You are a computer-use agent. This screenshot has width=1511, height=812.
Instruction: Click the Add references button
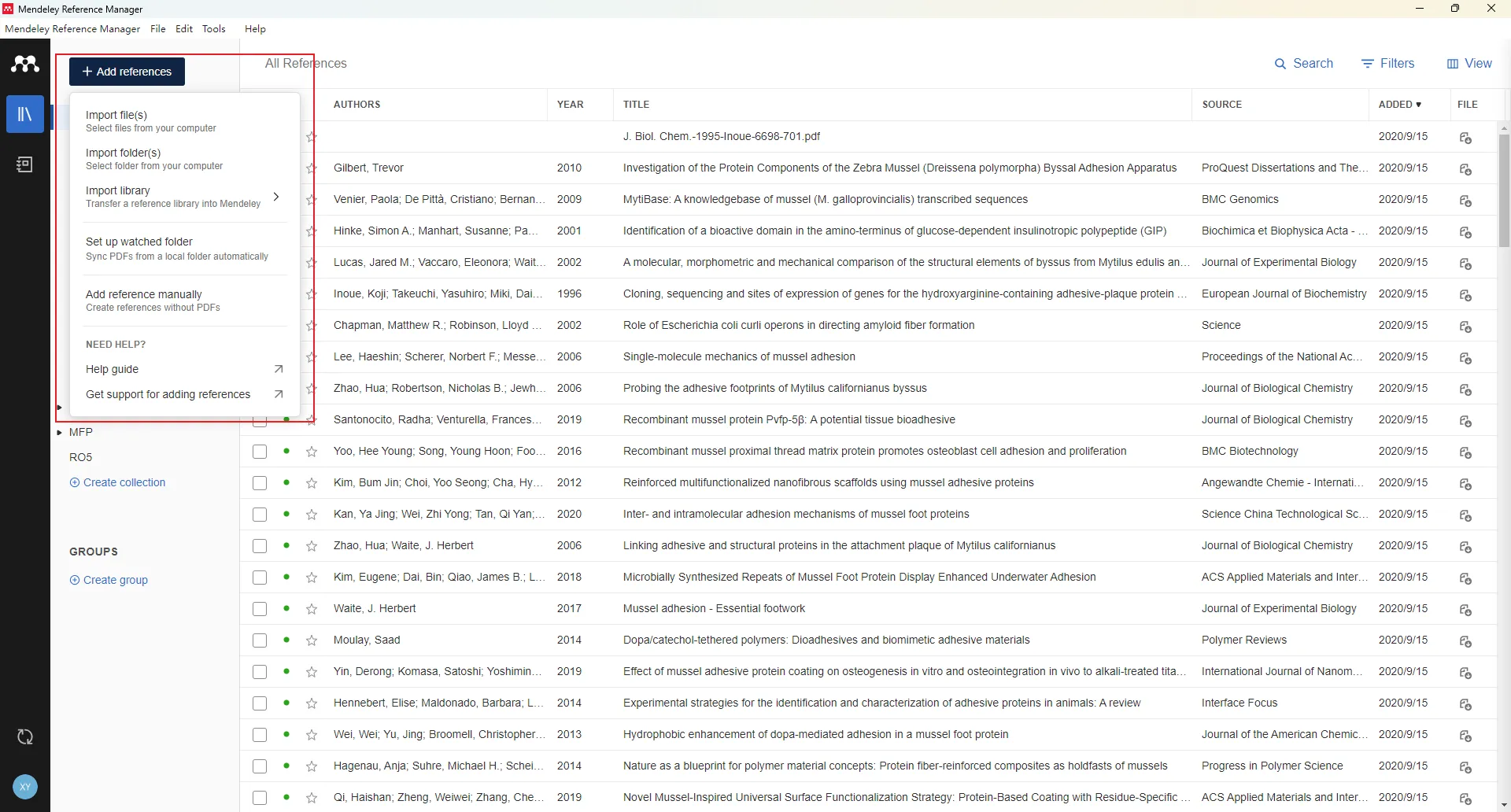pyautogui.click(x=127, y=72)
